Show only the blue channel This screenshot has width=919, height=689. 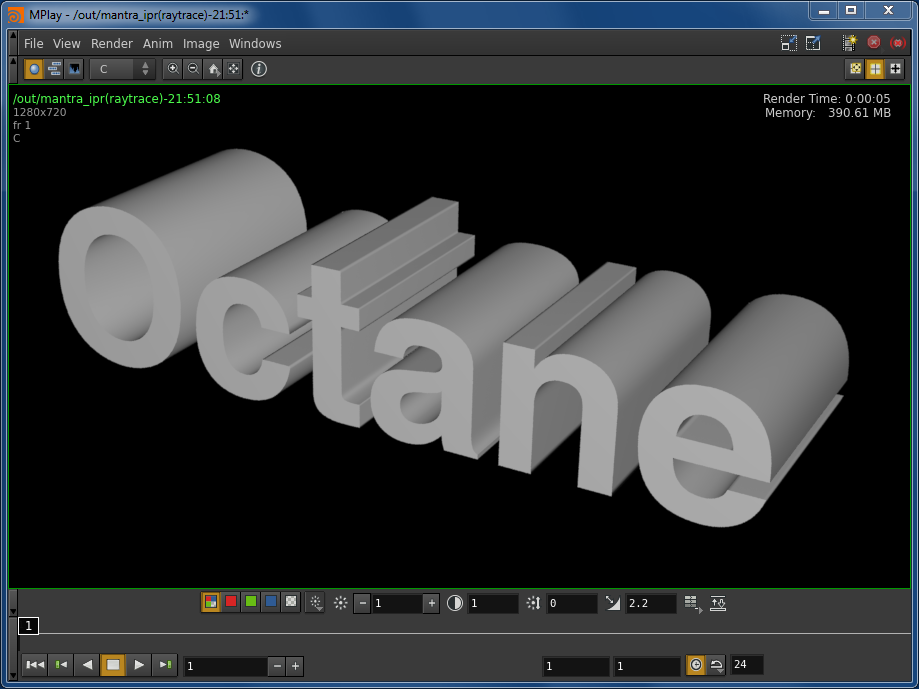coord(271,602)
